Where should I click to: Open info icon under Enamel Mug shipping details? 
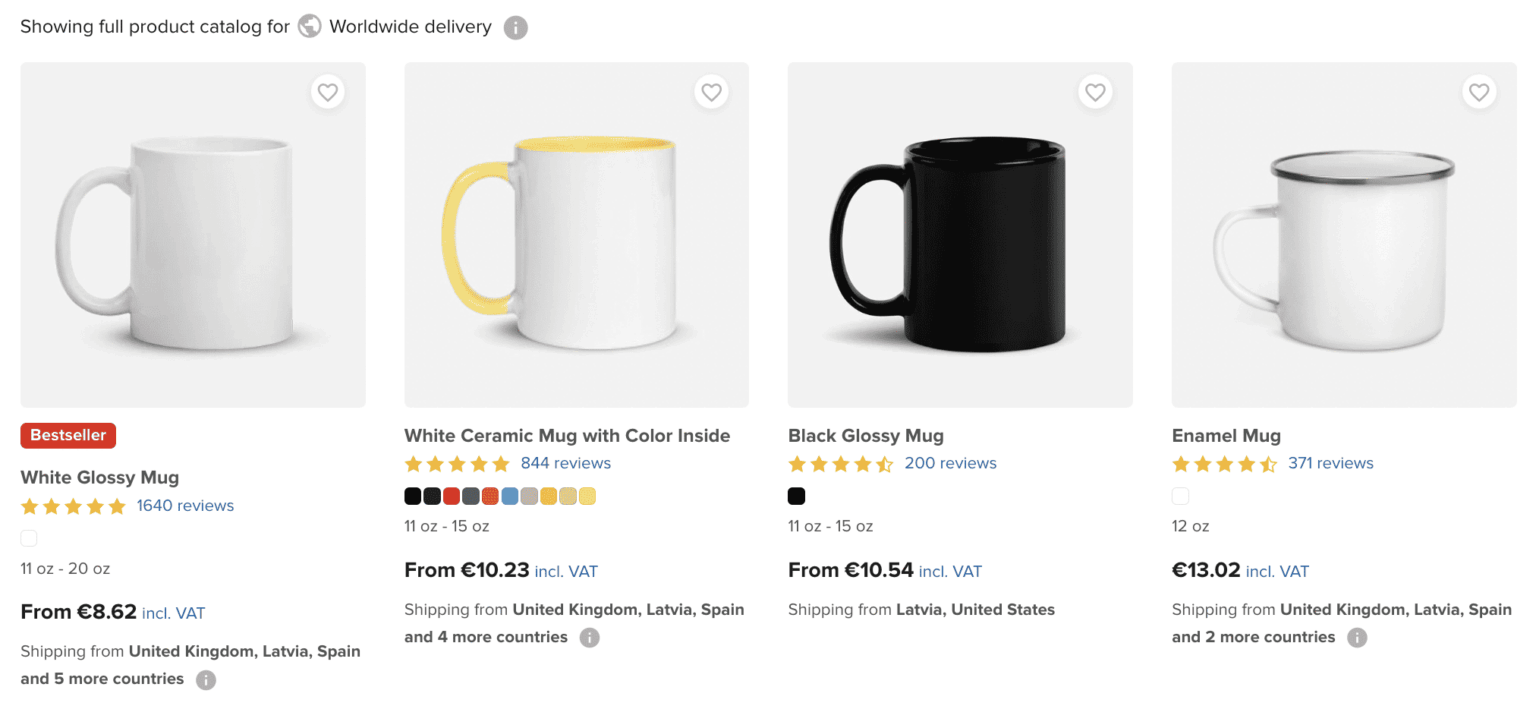pos(1357,637)
